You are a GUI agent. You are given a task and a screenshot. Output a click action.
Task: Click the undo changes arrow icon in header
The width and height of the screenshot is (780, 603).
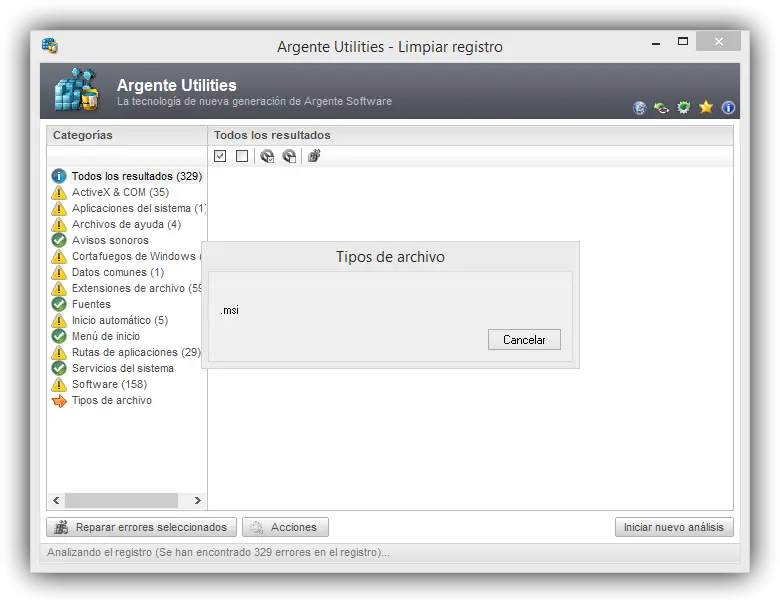point(662,107)
